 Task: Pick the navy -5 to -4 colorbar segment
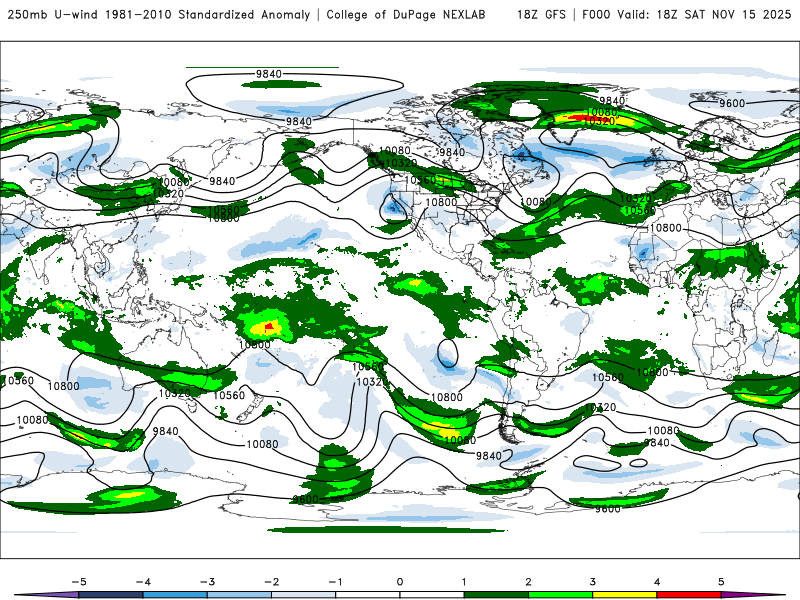111,595
